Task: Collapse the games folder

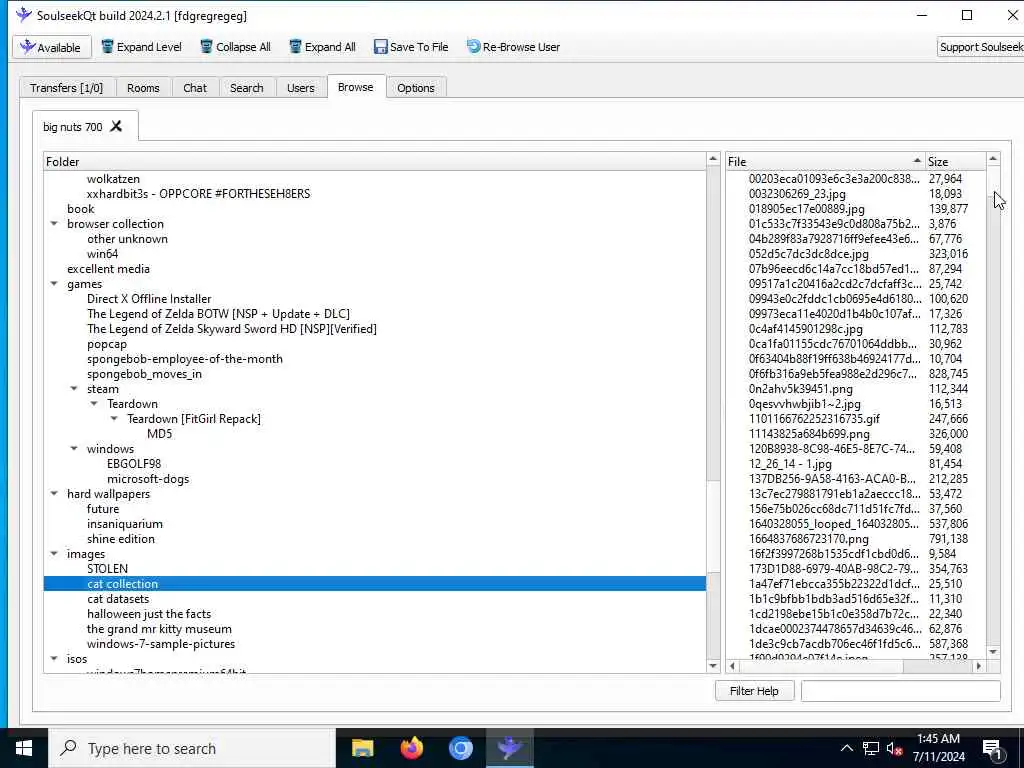Action: click(54, 283)
